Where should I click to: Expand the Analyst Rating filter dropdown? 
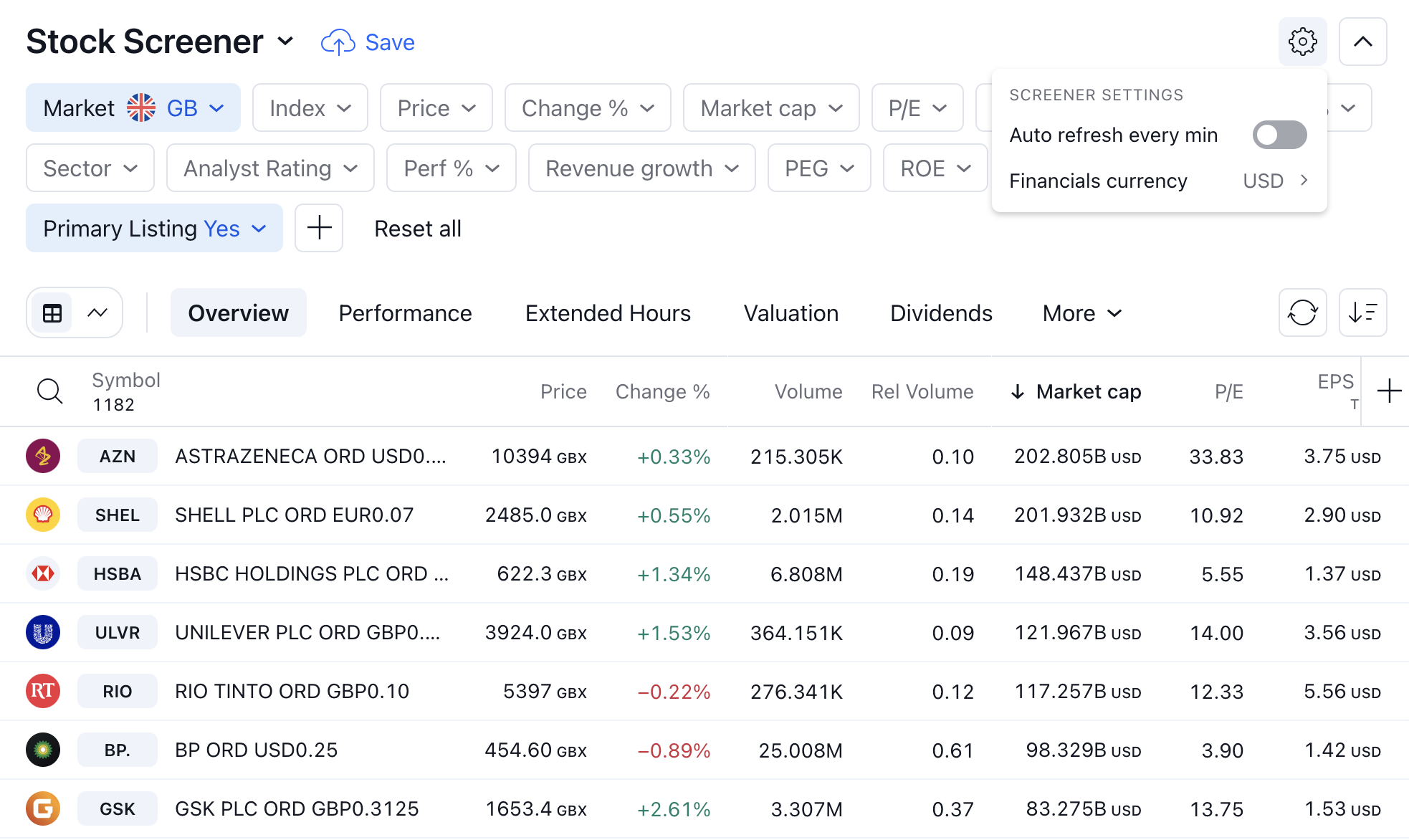[270, 168]
